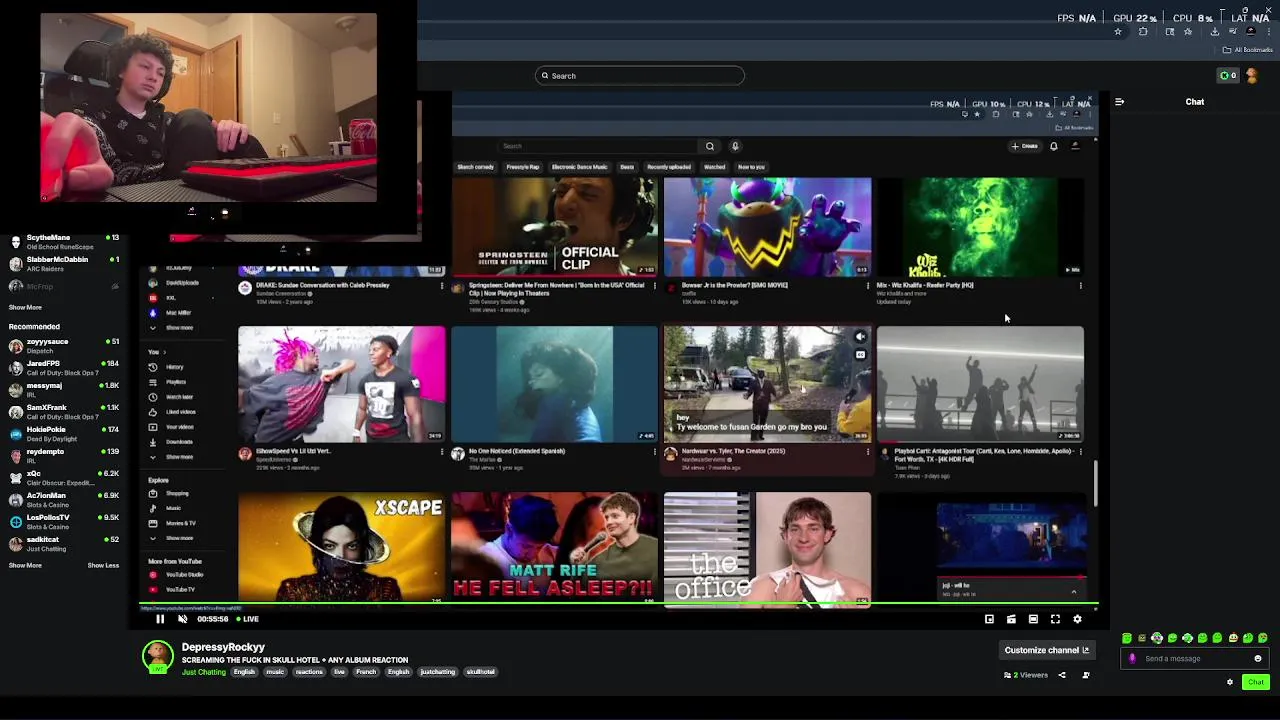This screenshot has height=720, width=1280.
Task: Click the YouTube page scrollbar
Action: click(x=1096, y=483)
